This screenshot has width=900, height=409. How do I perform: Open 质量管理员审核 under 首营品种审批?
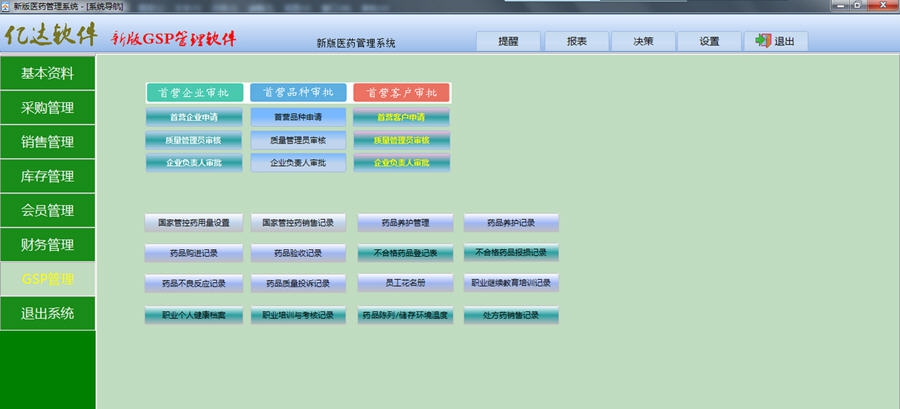tap(298, 140)
